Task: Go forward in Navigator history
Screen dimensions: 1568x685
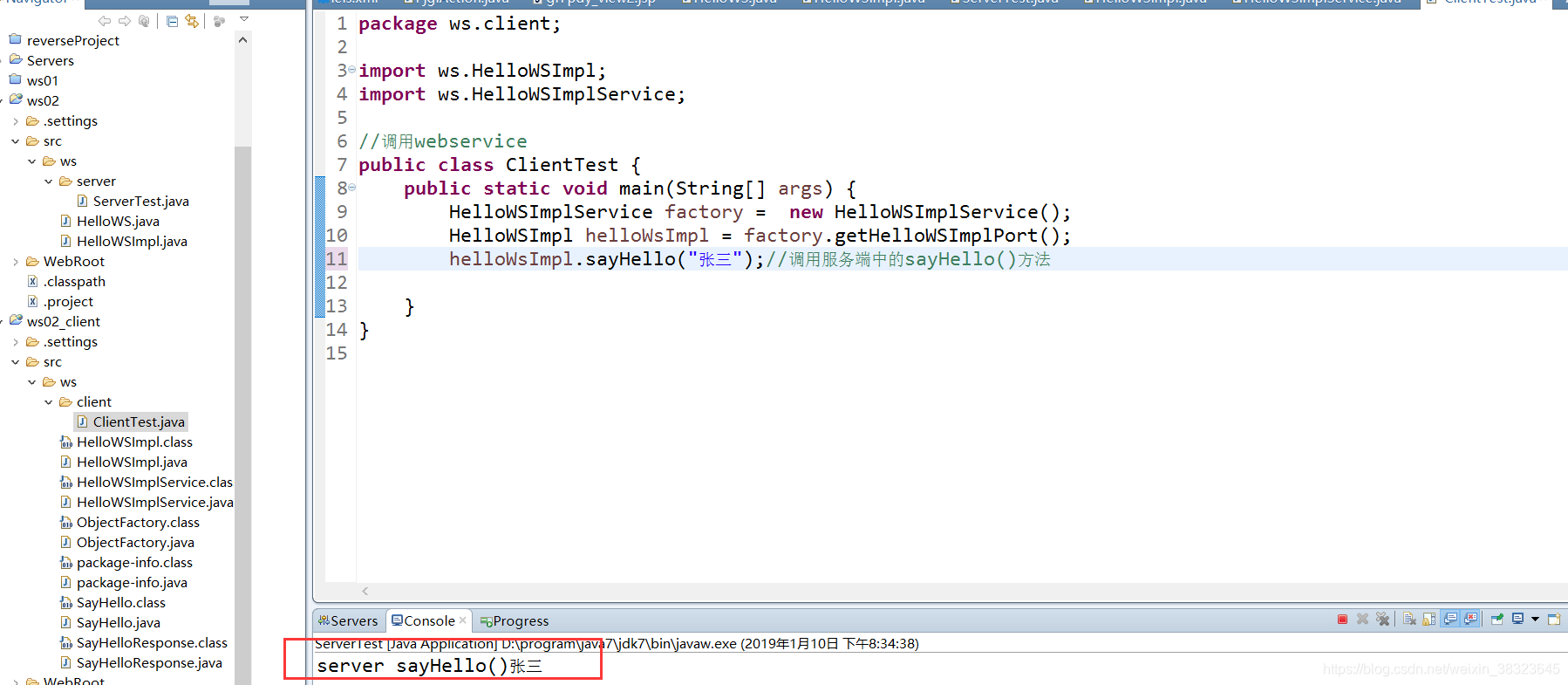Action: pyautogui.click(x=125, y=21)
